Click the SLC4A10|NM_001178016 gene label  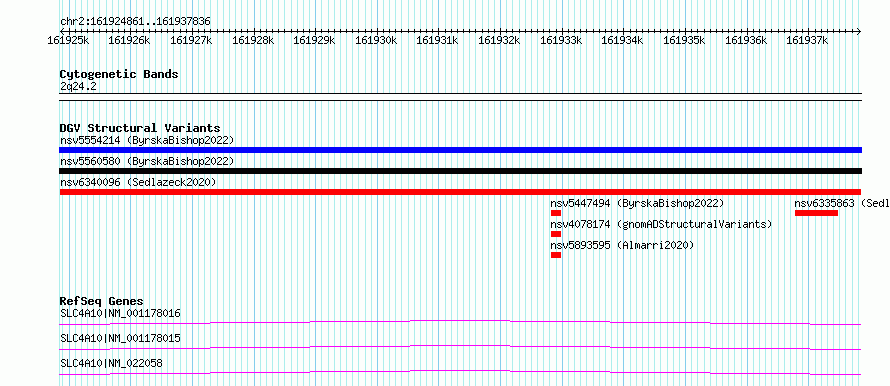coord(120,313)
